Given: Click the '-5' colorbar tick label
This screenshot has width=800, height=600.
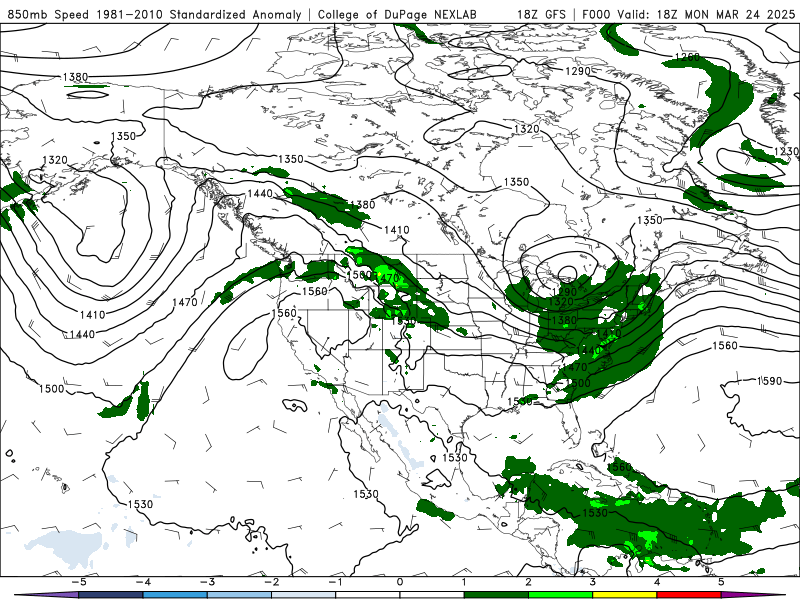Looking at the screenshot, I should [x=79, y=582].
